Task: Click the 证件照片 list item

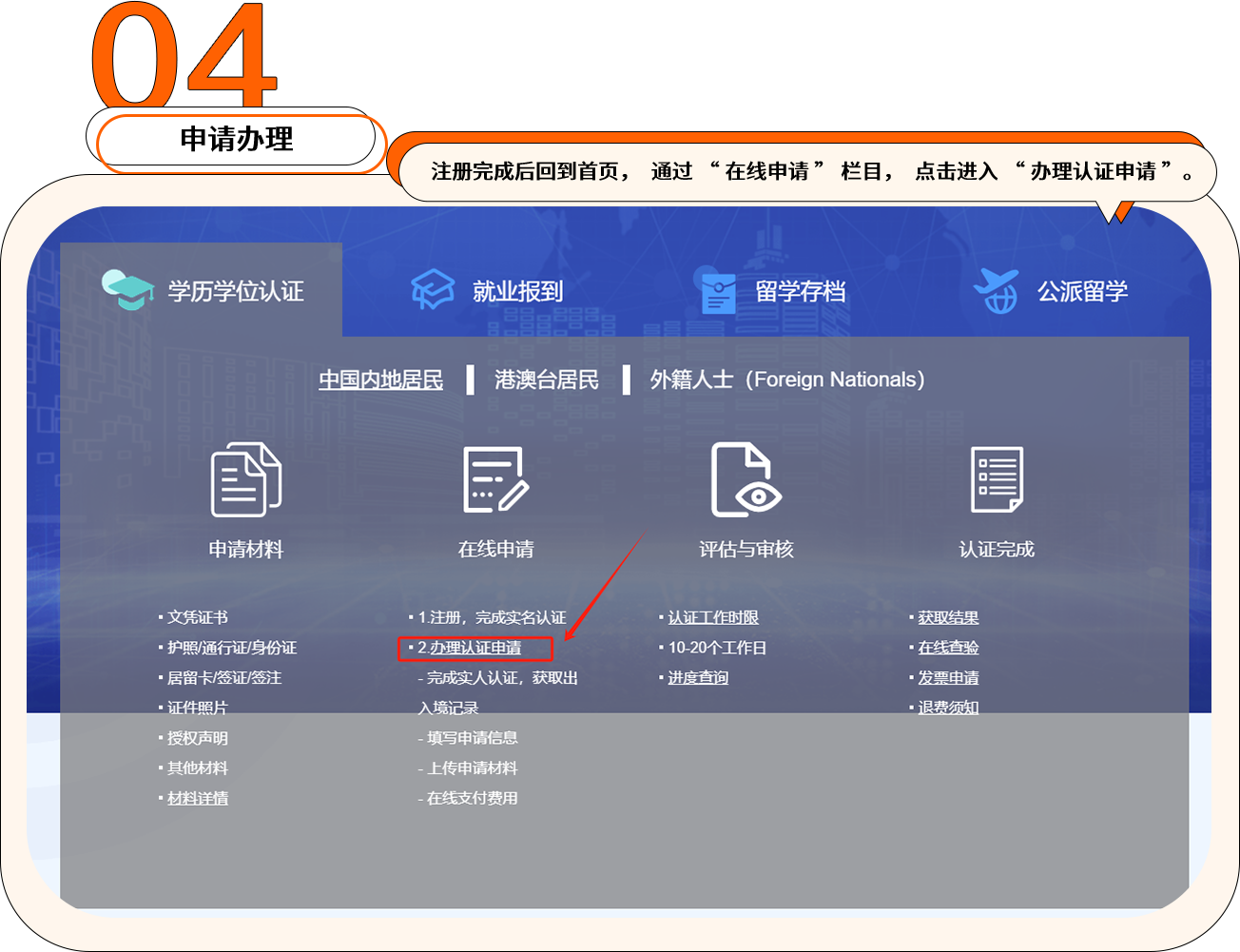Action: (x=198, y=708)
